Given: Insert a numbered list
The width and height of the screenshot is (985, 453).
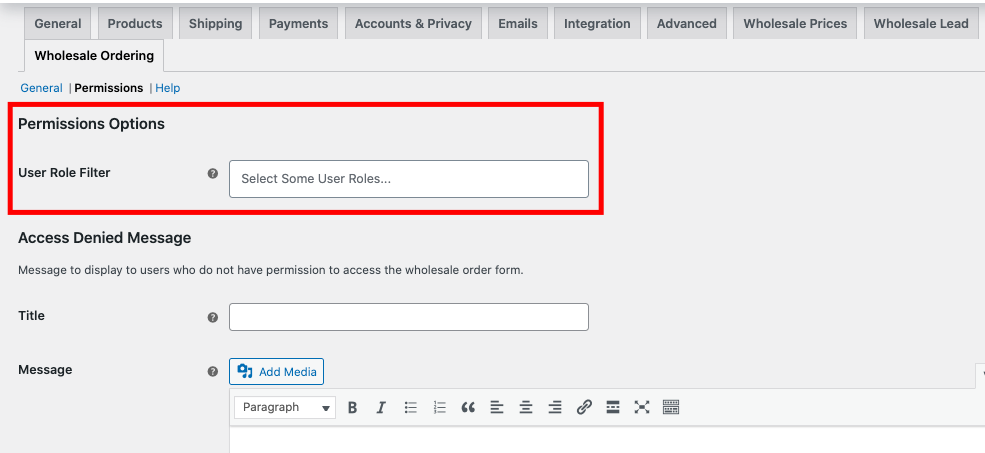Looking at the screenshot, I should [x=439, y=407].
